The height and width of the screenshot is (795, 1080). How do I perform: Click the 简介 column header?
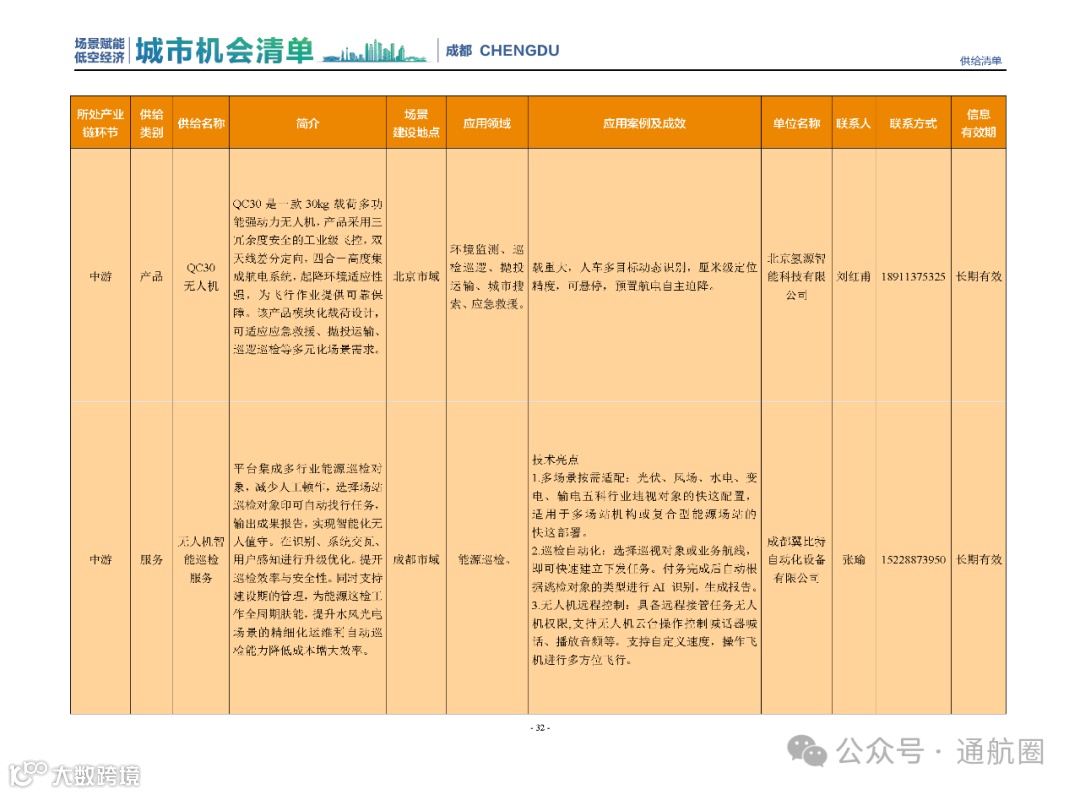tap(308, 123)
